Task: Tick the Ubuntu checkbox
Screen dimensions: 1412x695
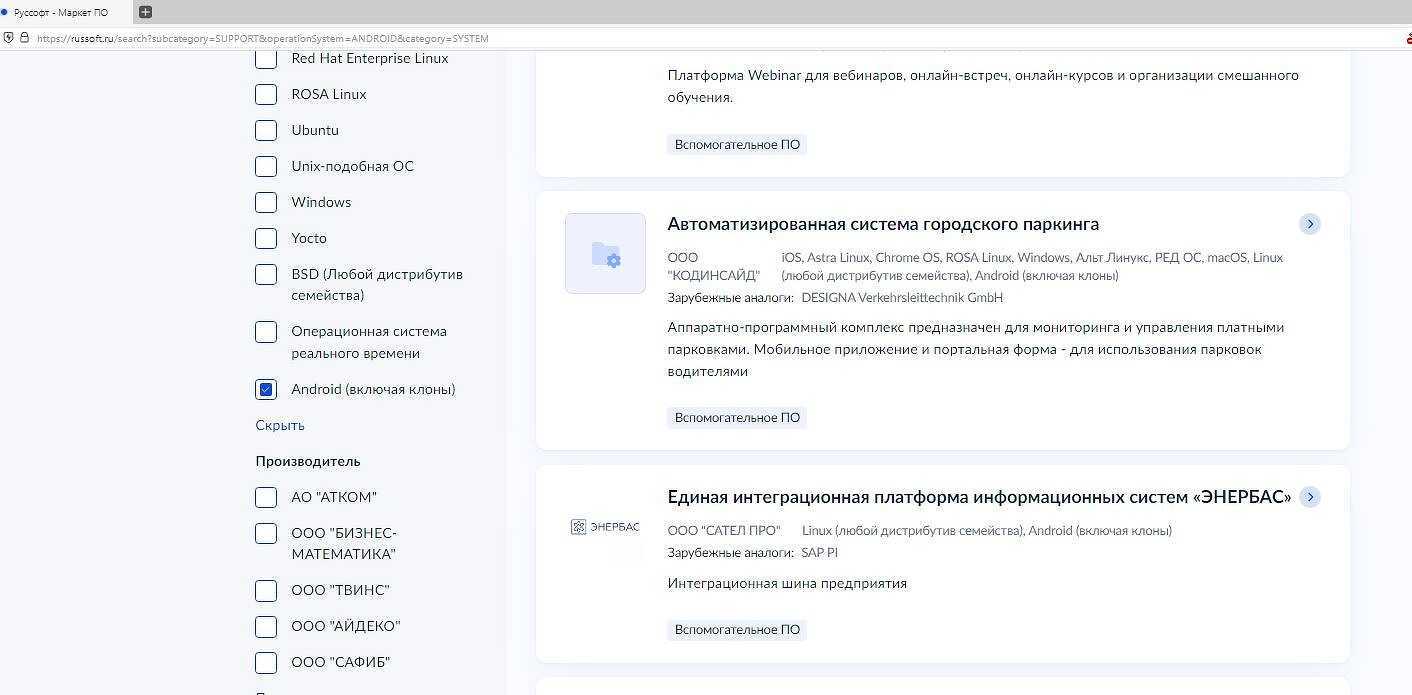Action: [x=266, y=131]
